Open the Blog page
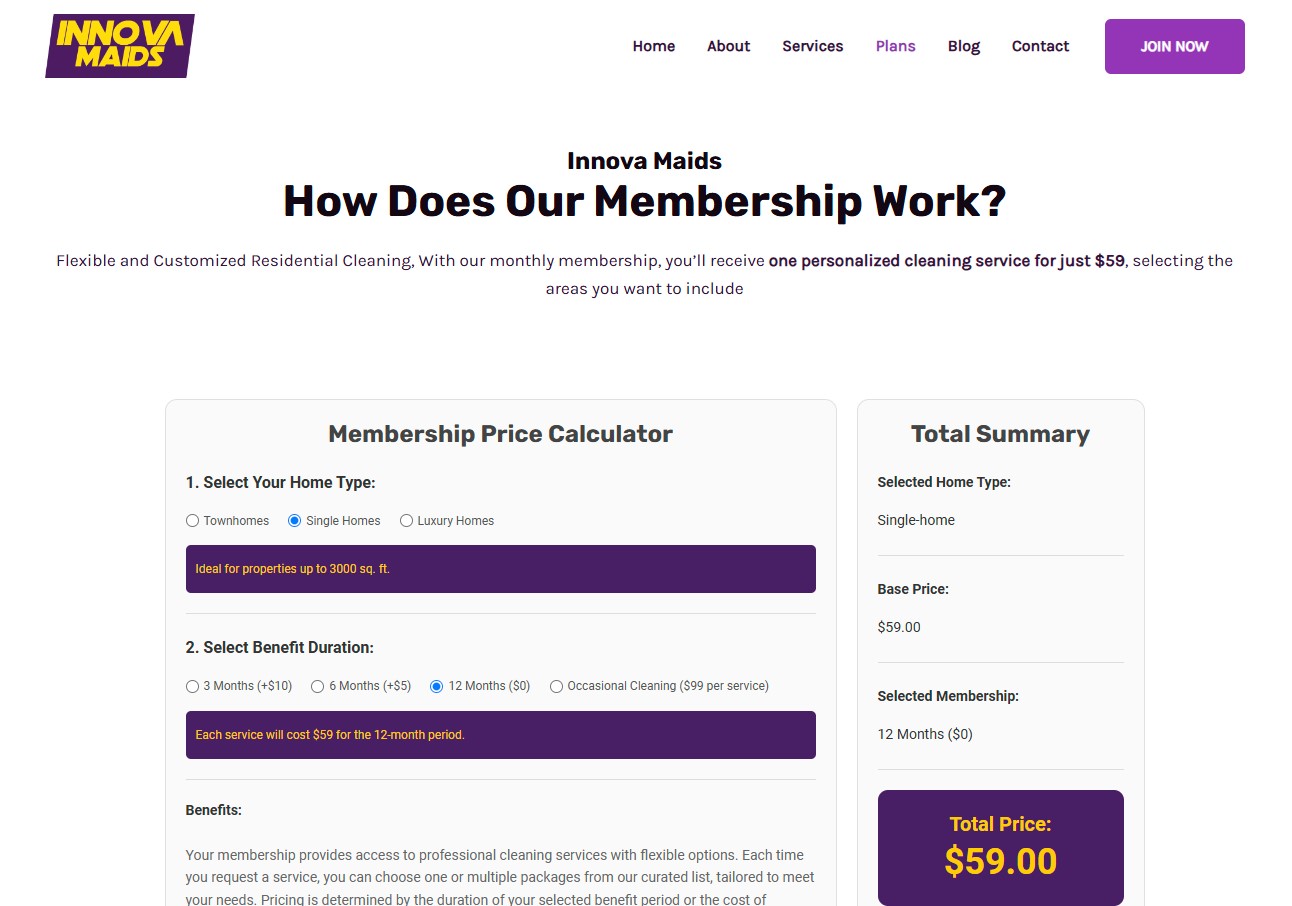Screen dimensions: 1292x906 963,46
